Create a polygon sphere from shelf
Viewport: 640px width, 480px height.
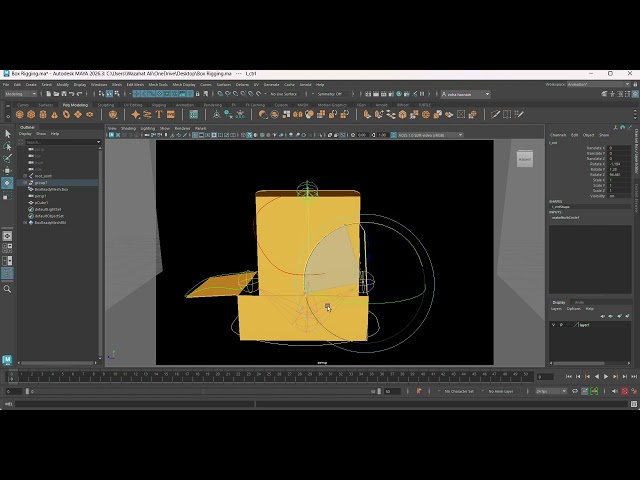(x=19, y=115)
